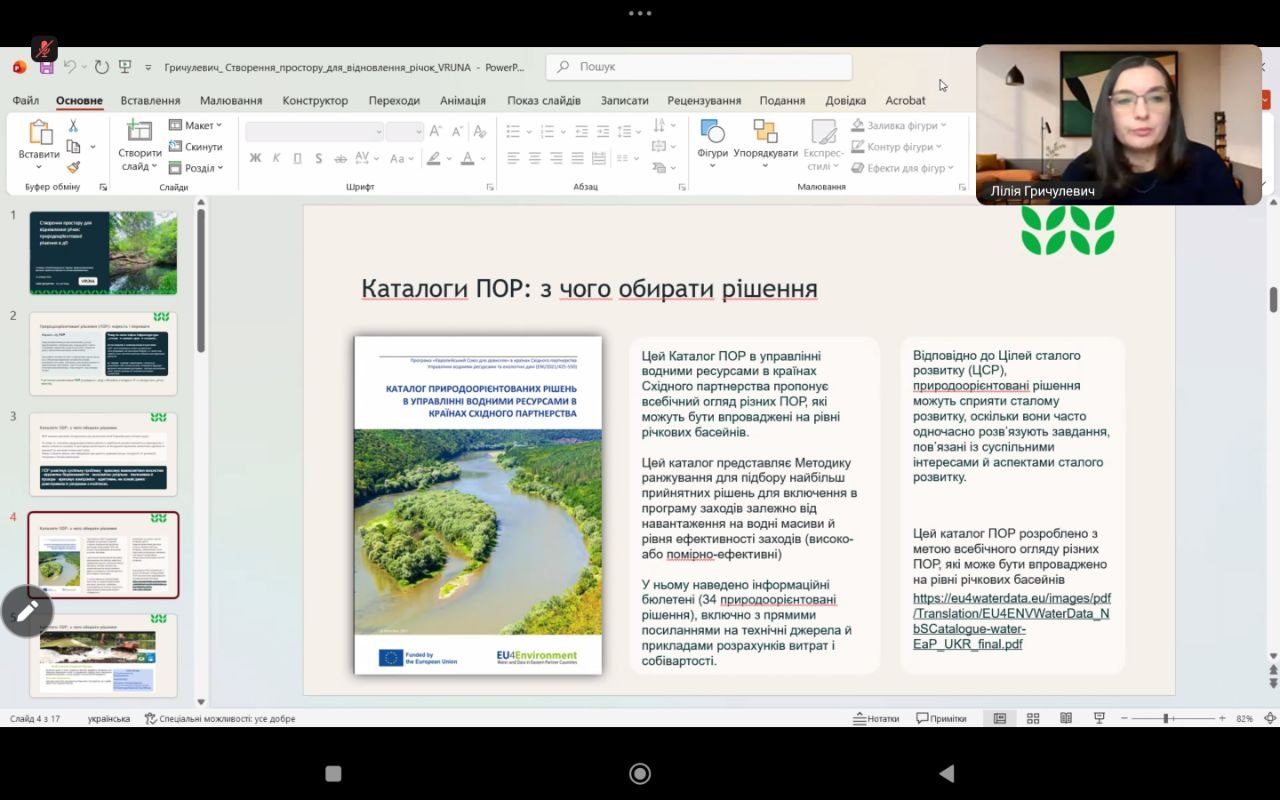Select the Format Painter brush icon
Image resolution: width=1280 pixels, height=800 pixels.
pos(73,166)
